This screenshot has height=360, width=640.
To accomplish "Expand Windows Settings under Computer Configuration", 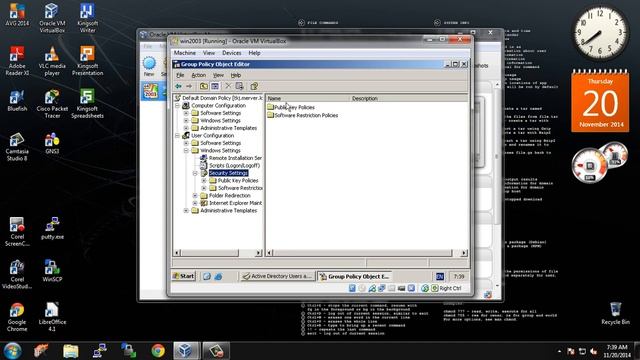I will [x=186, y=120].
